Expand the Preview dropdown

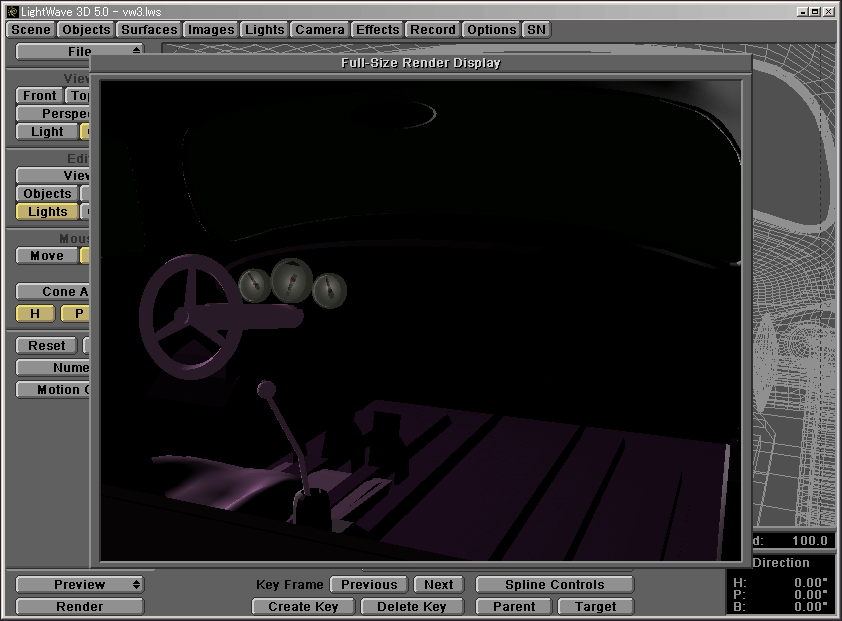(80, 585)
